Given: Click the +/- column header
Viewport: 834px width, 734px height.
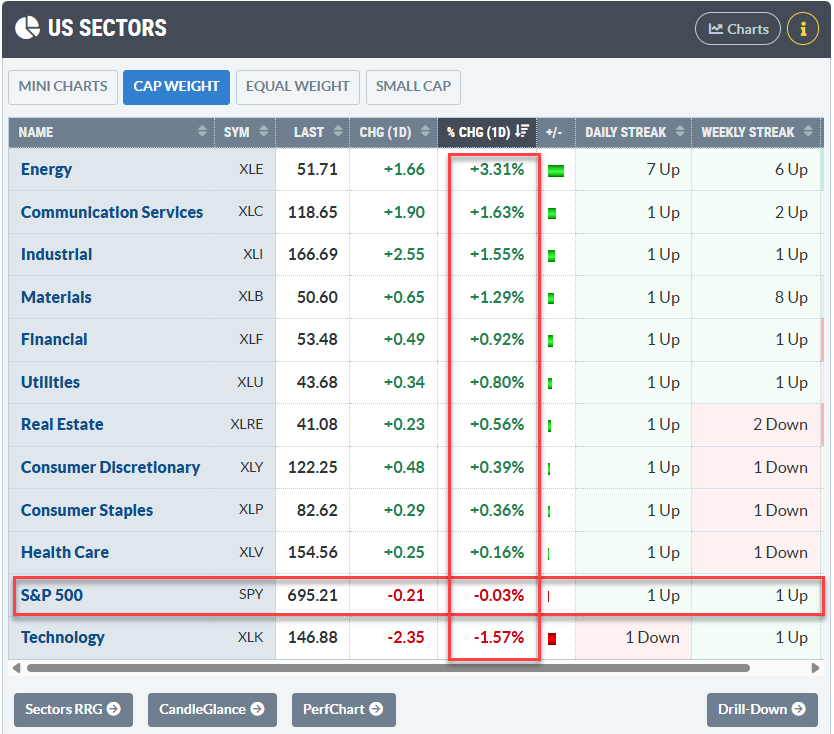Looking at the screenshot, I should [x=556, y=132].
